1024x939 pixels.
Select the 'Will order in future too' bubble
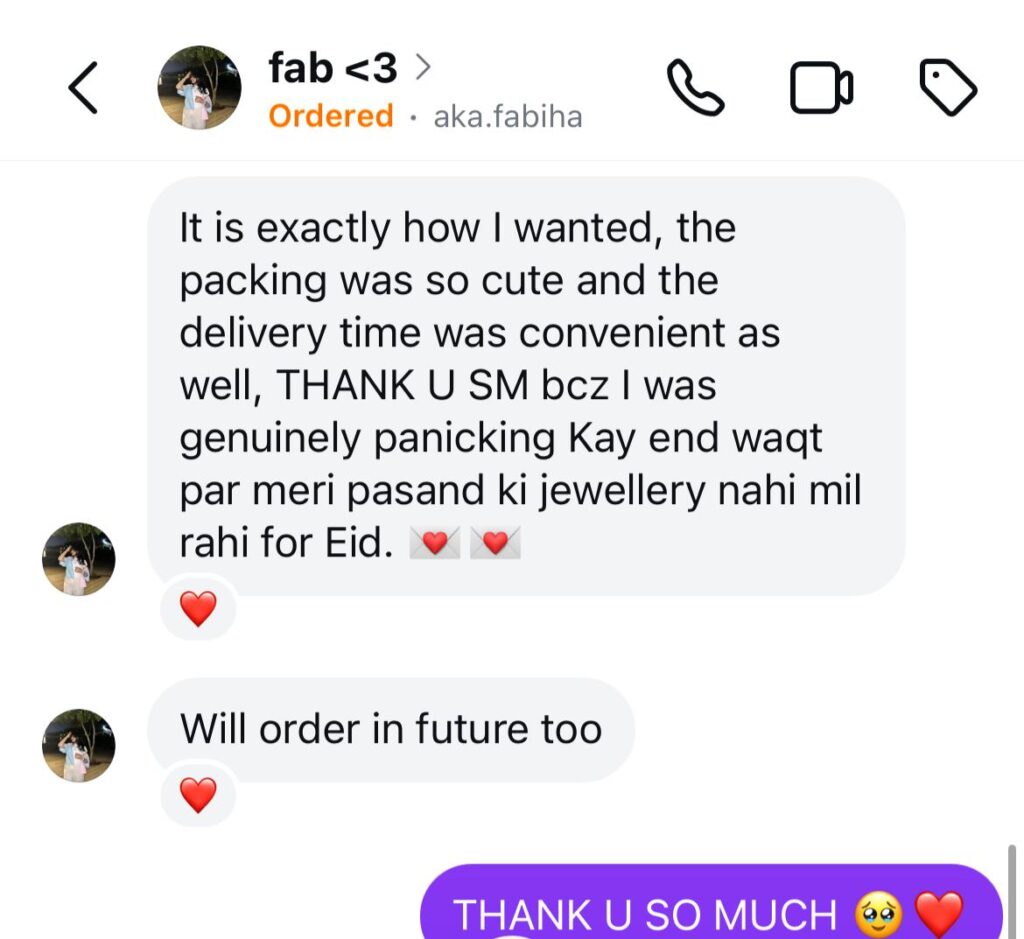coord(391,729)
